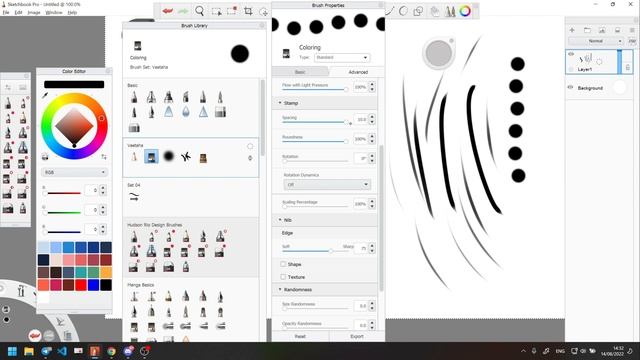The image size is (640, 360).
Task: Click the swap colors arrows in Color Editor
Action: click(x=104, y=156)
